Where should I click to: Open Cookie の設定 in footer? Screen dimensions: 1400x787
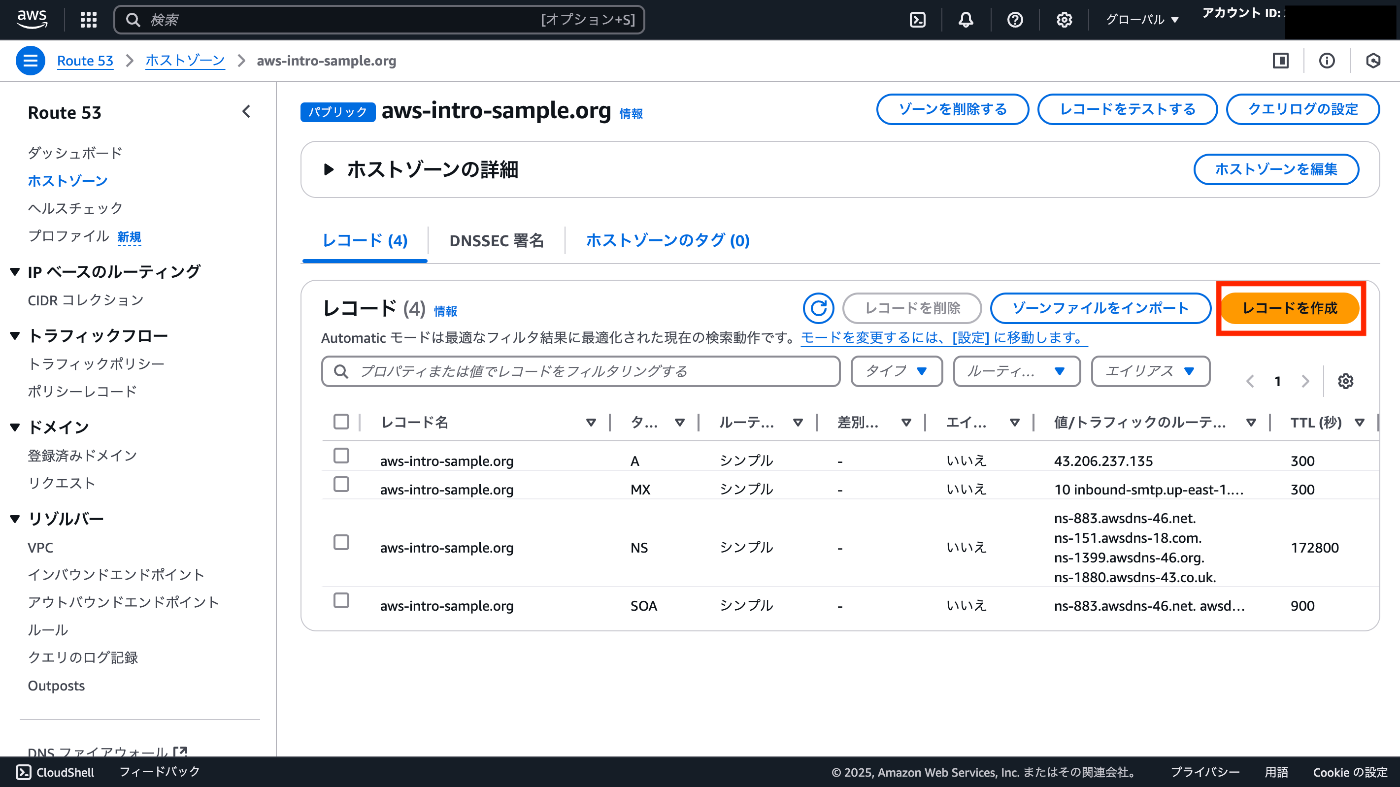point(1350,772)
